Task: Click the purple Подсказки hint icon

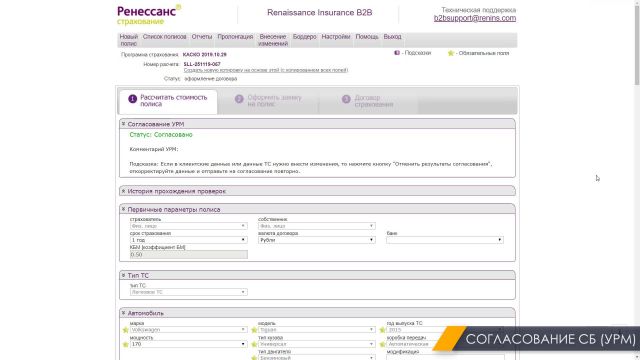Action: (x=397, y=53)
